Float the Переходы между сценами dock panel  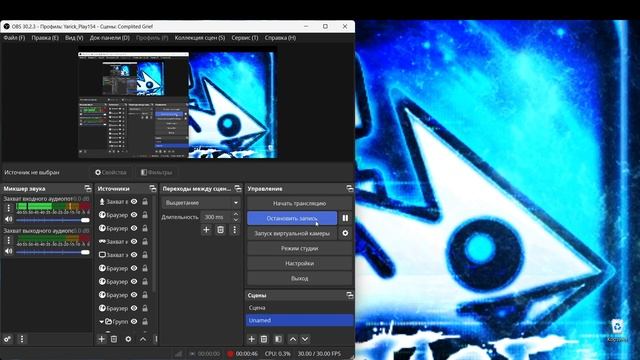point(238,189)
